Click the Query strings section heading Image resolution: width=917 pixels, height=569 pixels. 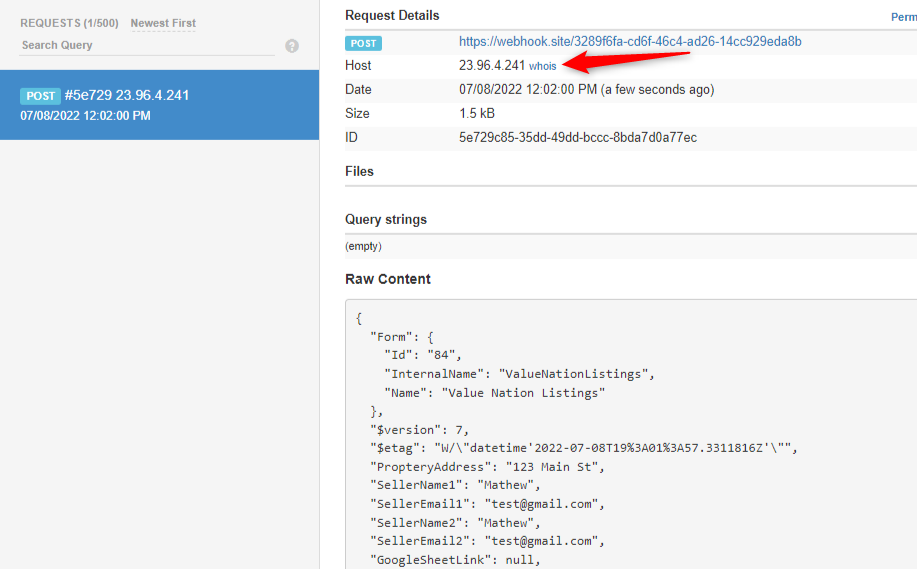click(386, 219)
